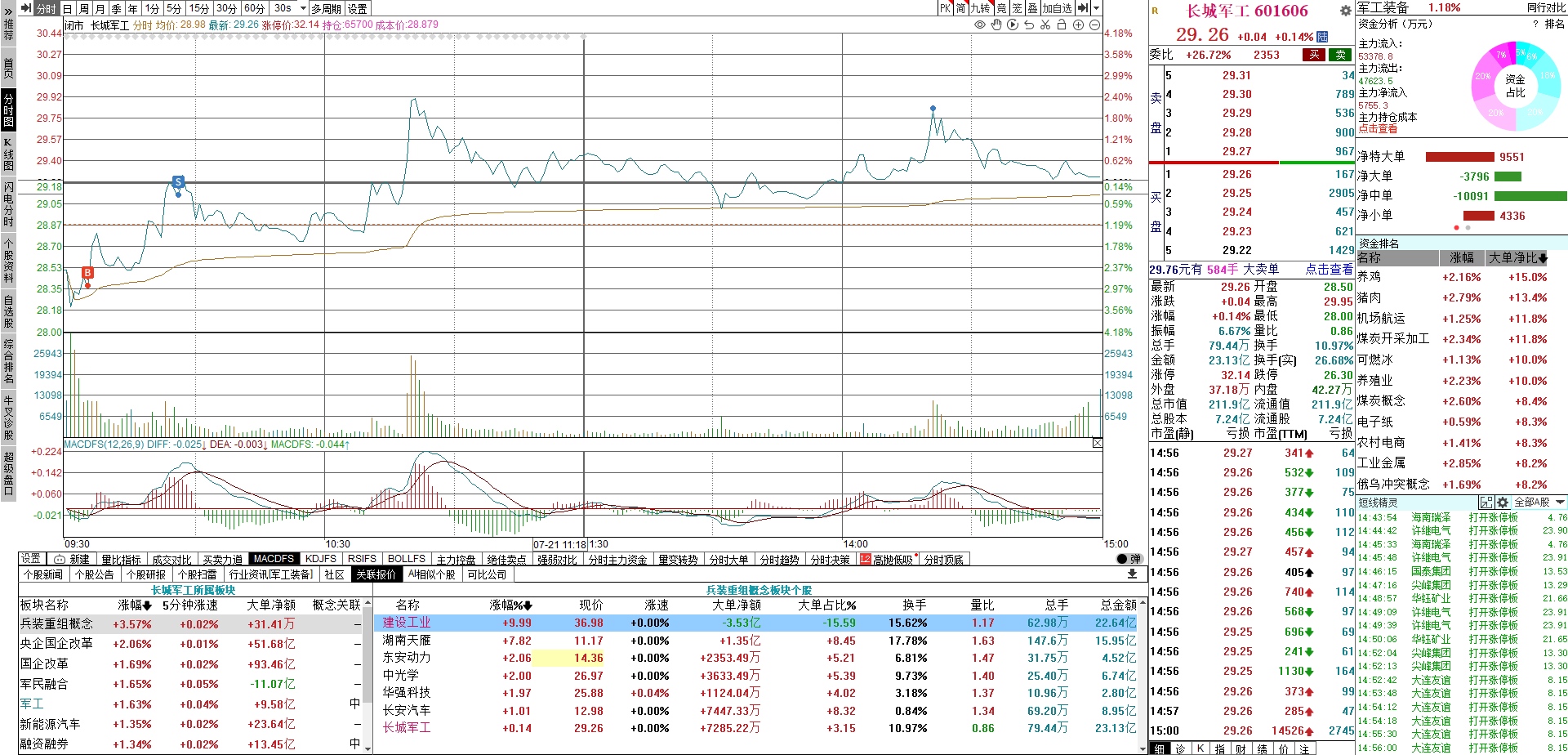Select the hand pan tool
Image resolution: width=1568 pixels, height=755 pixels.
pos(996,25)
